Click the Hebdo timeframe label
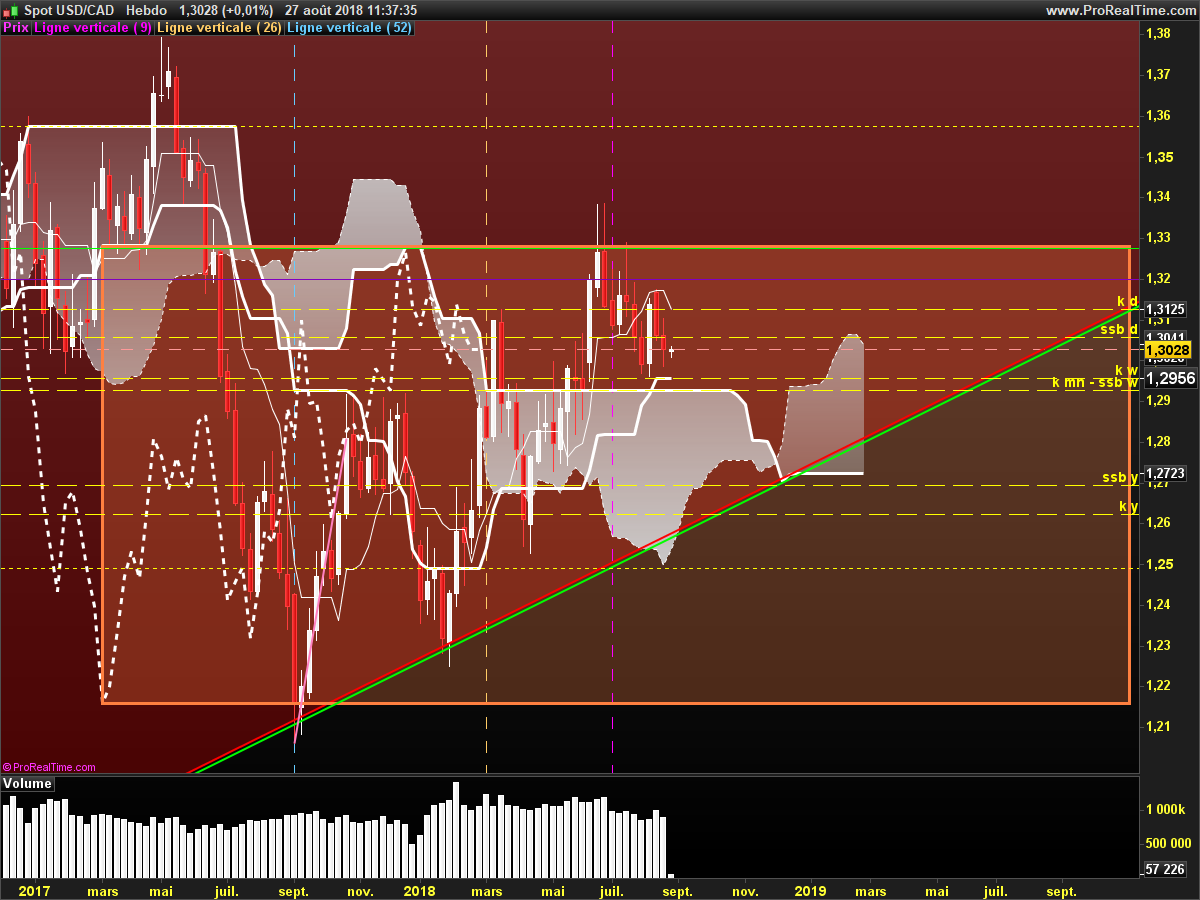Image resolution: width=1200 pixels, height=900 pixels. tap(146, 10)
